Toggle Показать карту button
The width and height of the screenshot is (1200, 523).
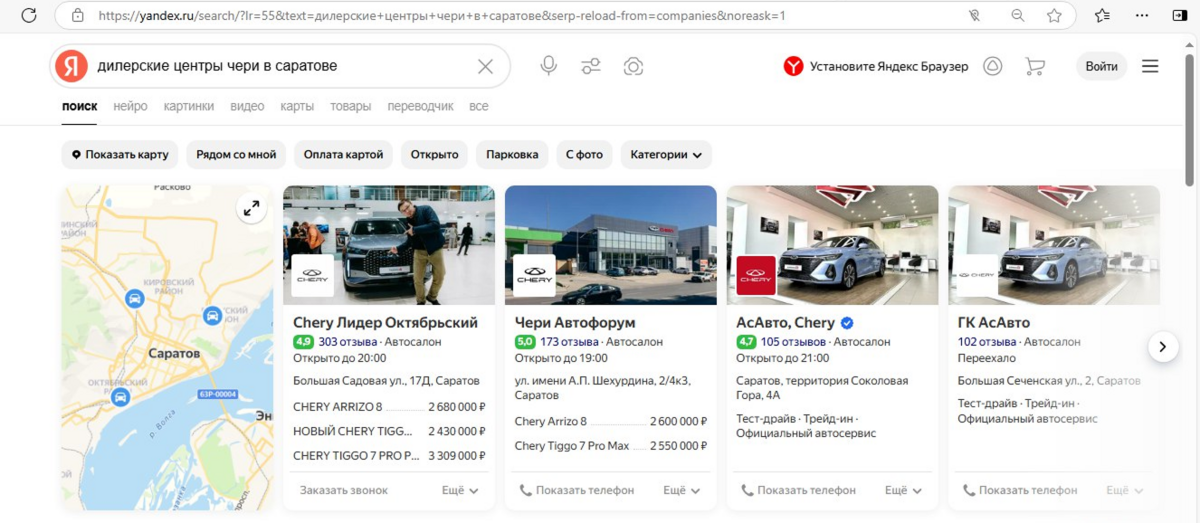(x=120, y=155)
